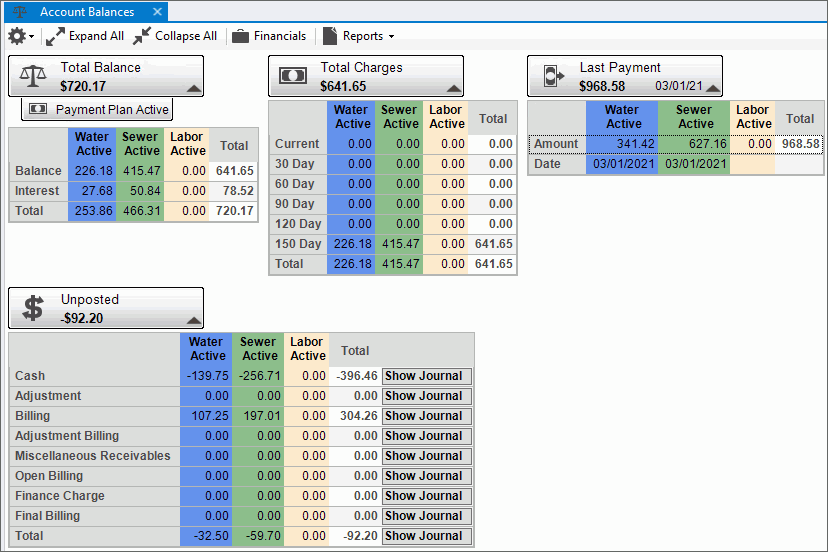This screenshot has height=552, width=828.
Task: Show Journal for Unposted Total row
Action: [x=427, y=536]
